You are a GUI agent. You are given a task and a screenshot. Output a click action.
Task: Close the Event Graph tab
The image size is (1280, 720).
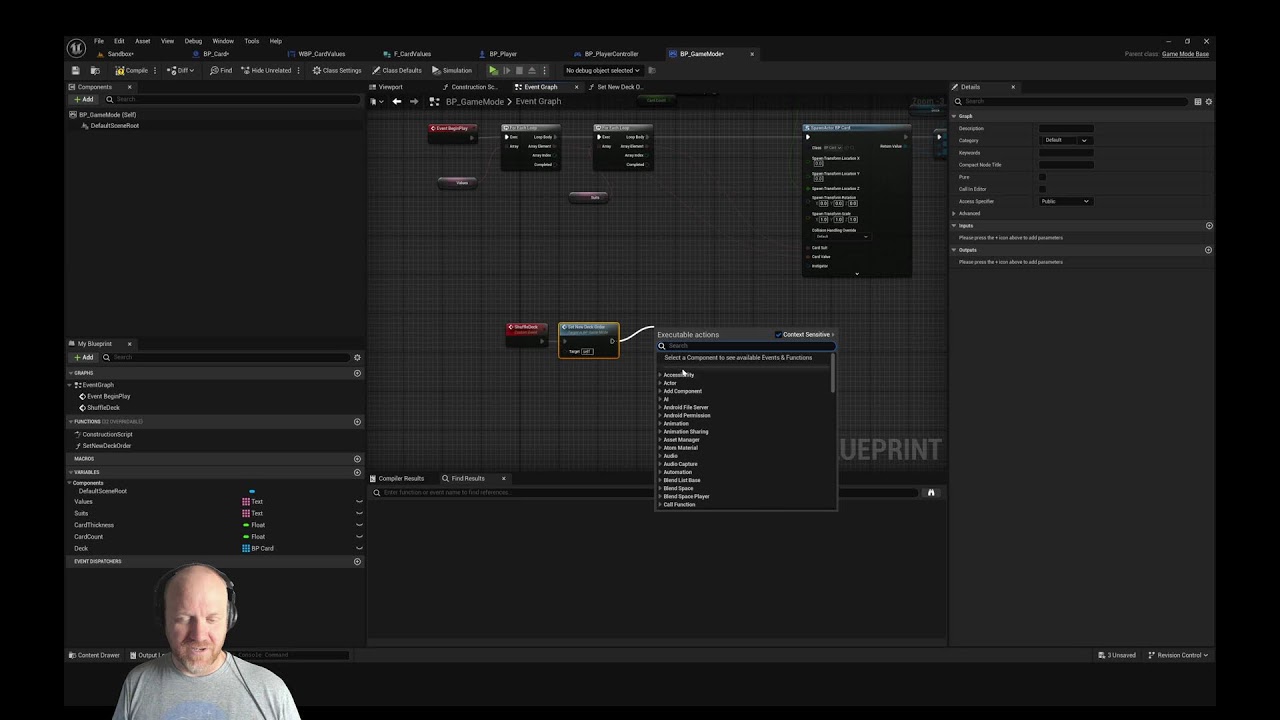tap(576, 87)
